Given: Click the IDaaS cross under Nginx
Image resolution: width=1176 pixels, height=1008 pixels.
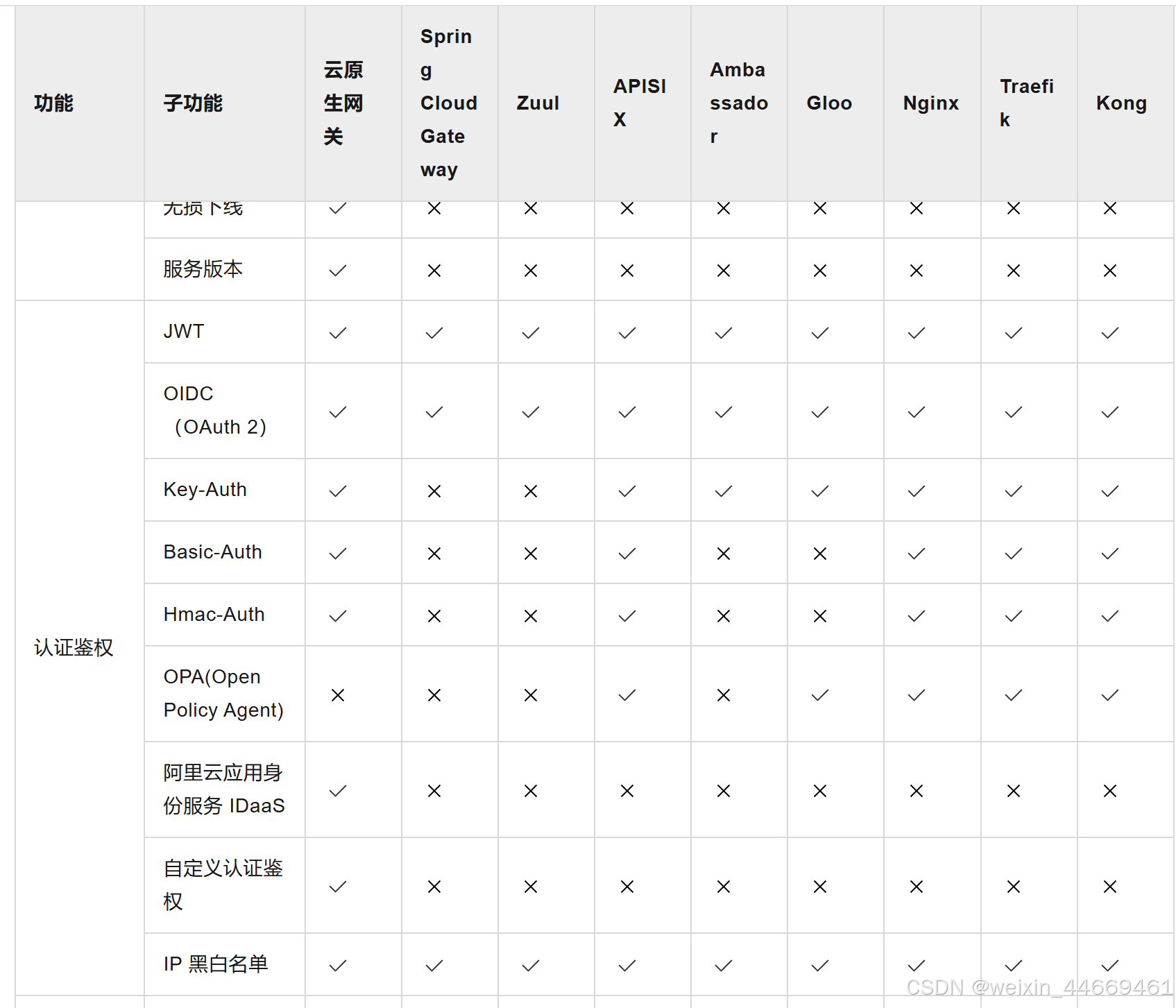Looking at the screenshot, I should pos(917,791).
